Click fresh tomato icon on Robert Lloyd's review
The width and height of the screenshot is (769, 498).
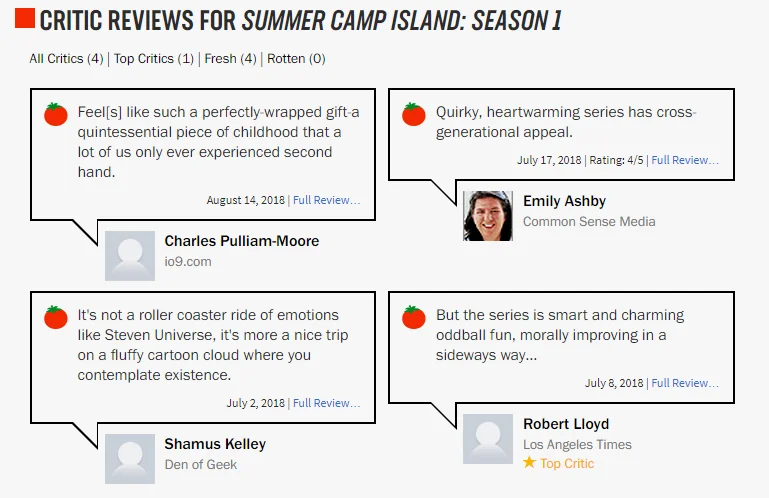(x=413, y=317)
